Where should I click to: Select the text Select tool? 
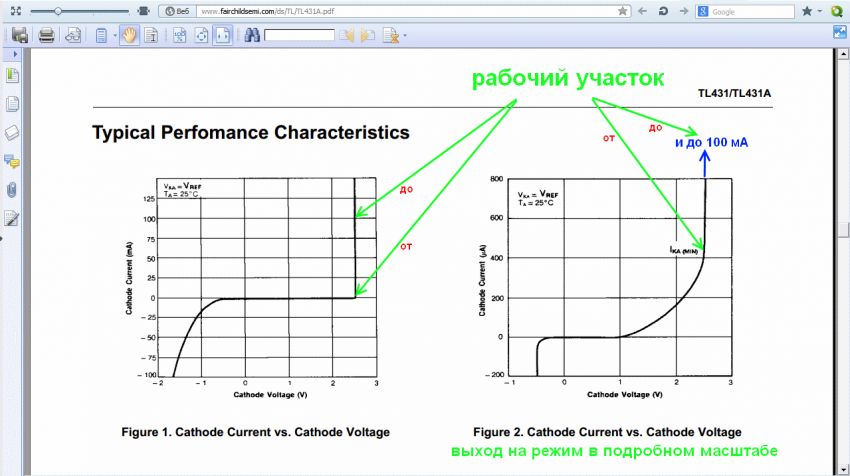151,36
